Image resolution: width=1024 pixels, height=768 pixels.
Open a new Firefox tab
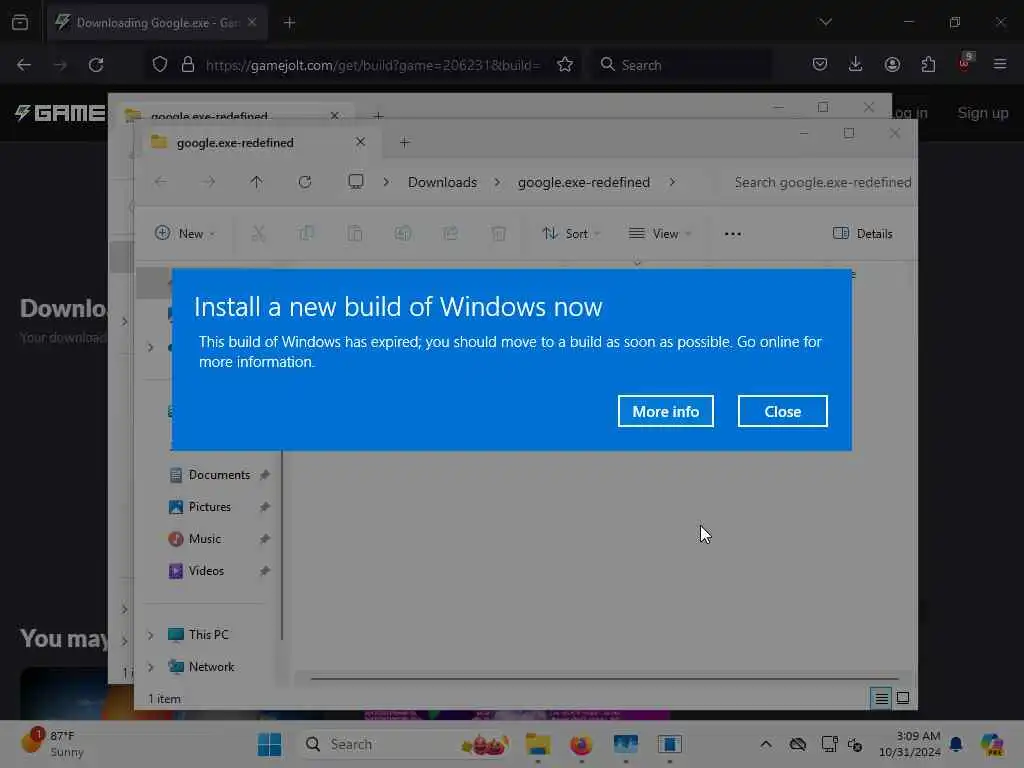289,23
